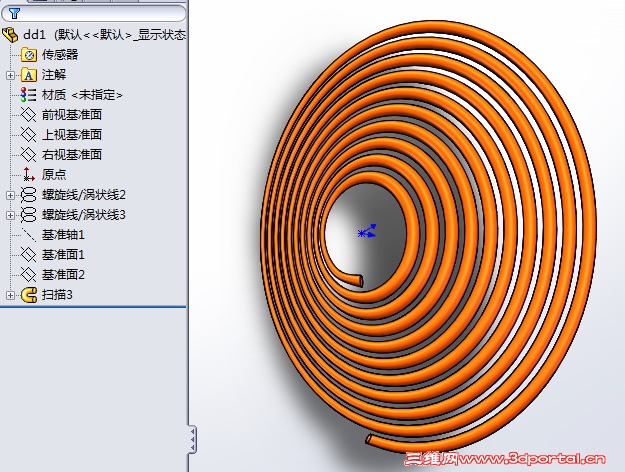Image resolution: width=625 pixels, height=472 pixels.
Task: Select the 螺旋线/涡状线2 label
Action: 84,195
